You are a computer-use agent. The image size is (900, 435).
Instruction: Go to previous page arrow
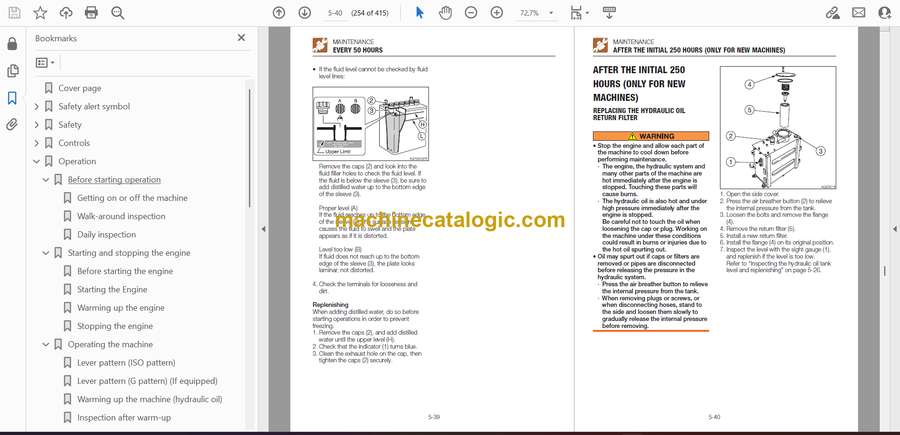279,13
